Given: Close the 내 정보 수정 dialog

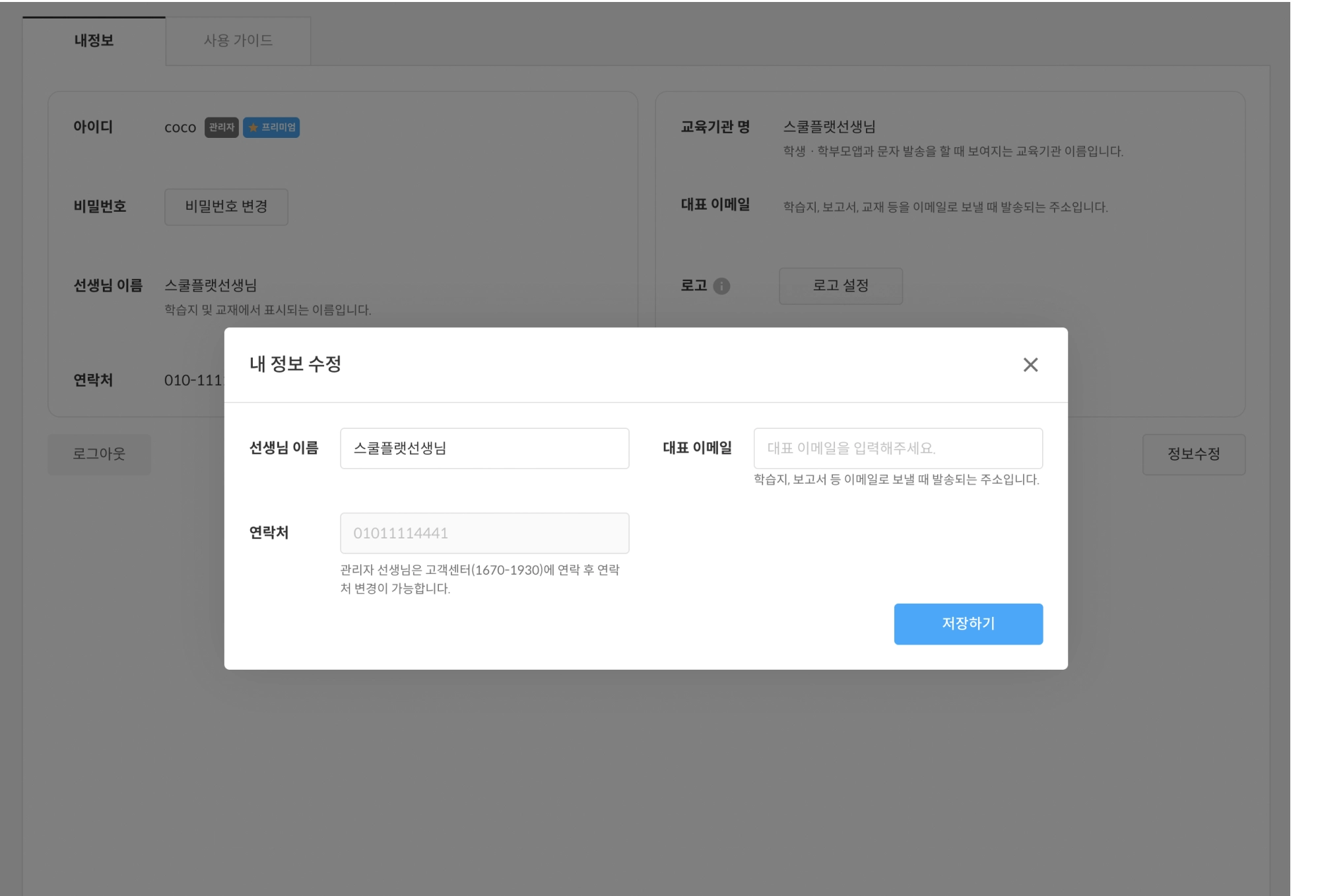Looking at the screenshot, I should (1030, 365).
